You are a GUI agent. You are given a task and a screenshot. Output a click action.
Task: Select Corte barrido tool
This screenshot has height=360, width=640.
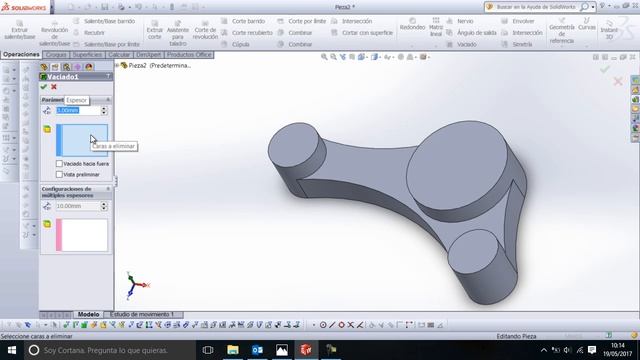243,21
